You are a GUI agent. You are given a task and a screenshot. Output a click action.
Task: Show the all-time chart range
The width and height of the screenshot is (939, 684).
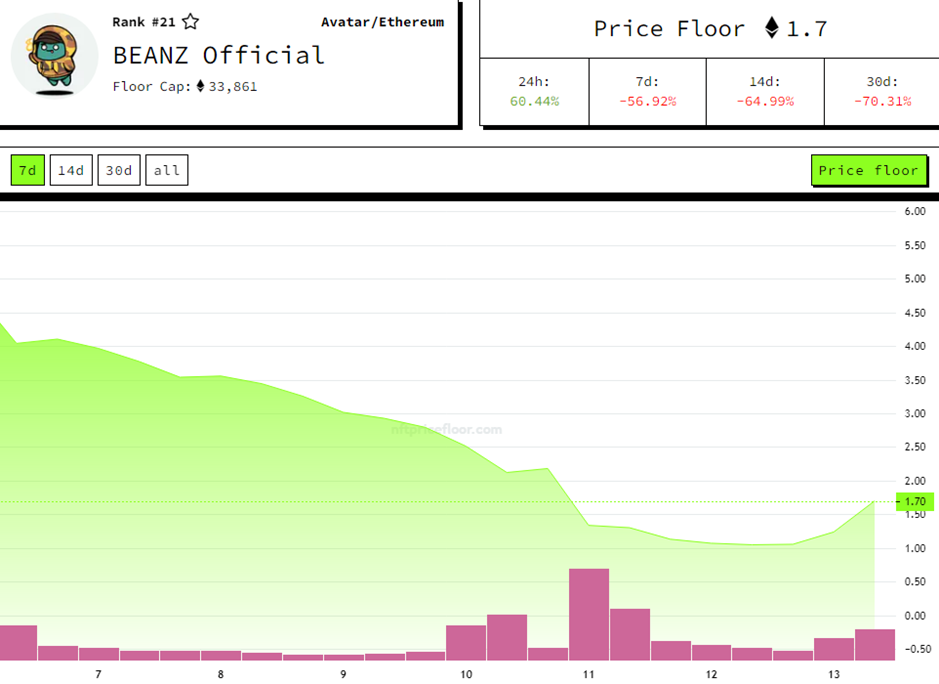point(166,170)
